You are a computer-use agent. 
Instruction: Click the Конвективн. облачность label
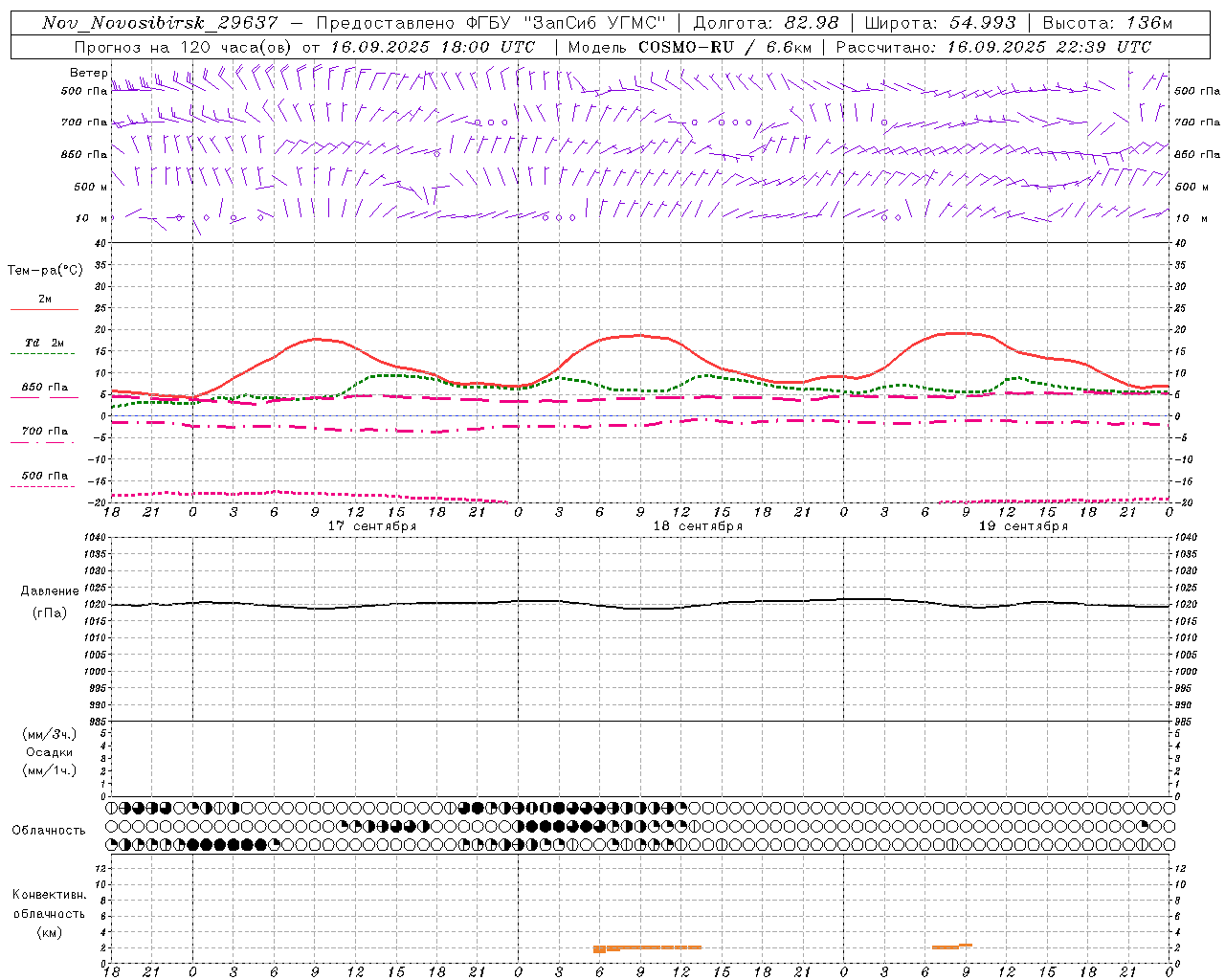[49, 904]
